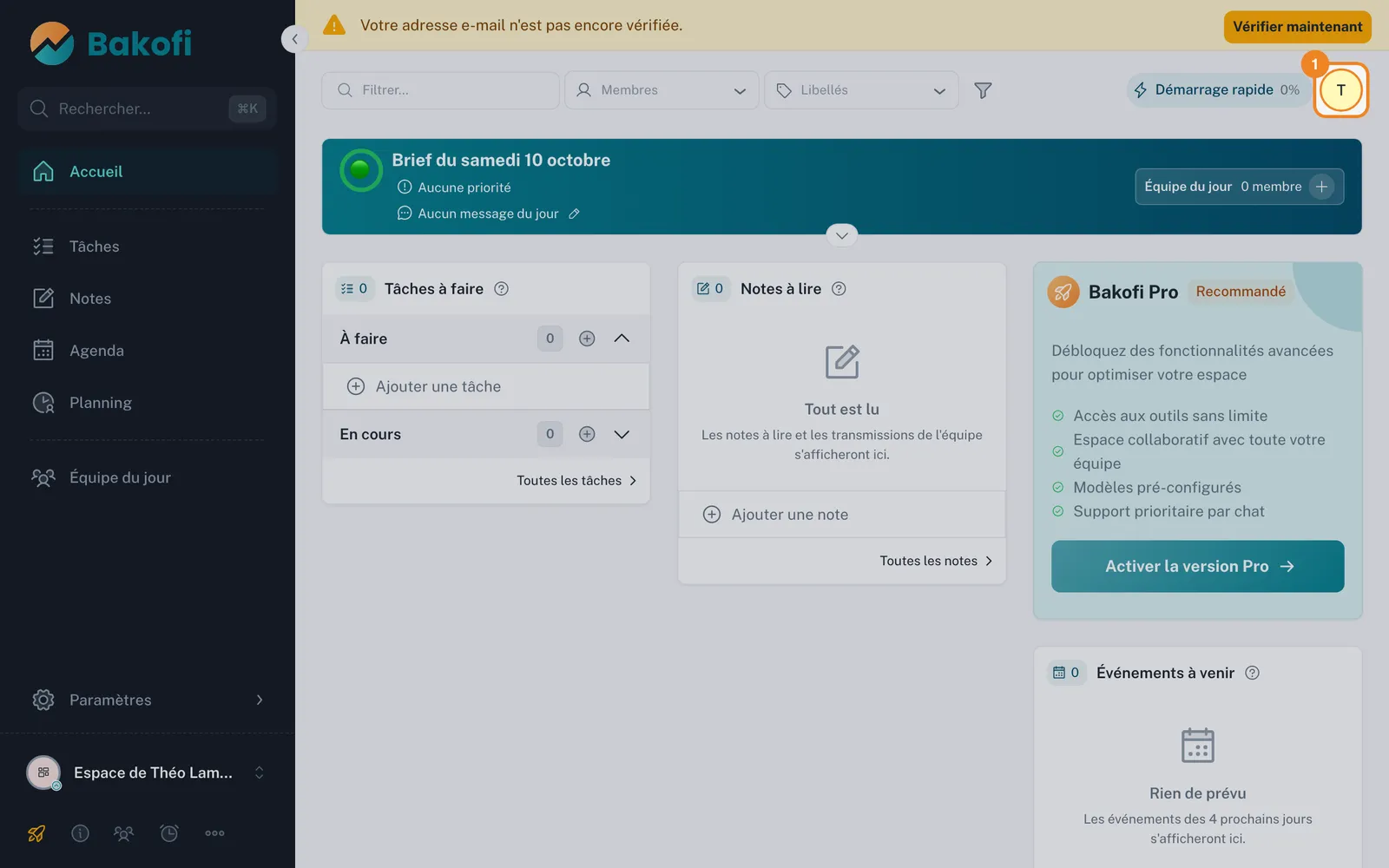Viewport: 1389px width, 868px height.
Task: Click the team icon in the sidebar footer
Action: click(124, 833)
